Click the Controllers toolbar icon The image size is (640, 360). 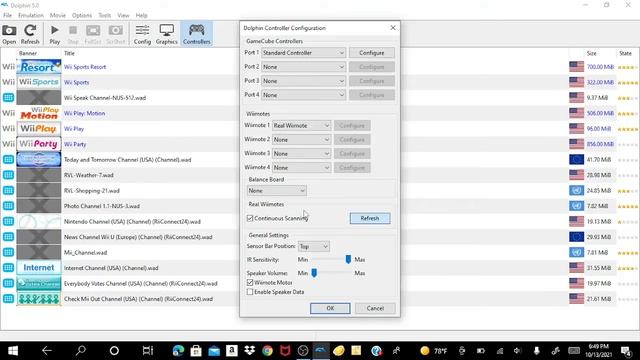pos(196,34)
